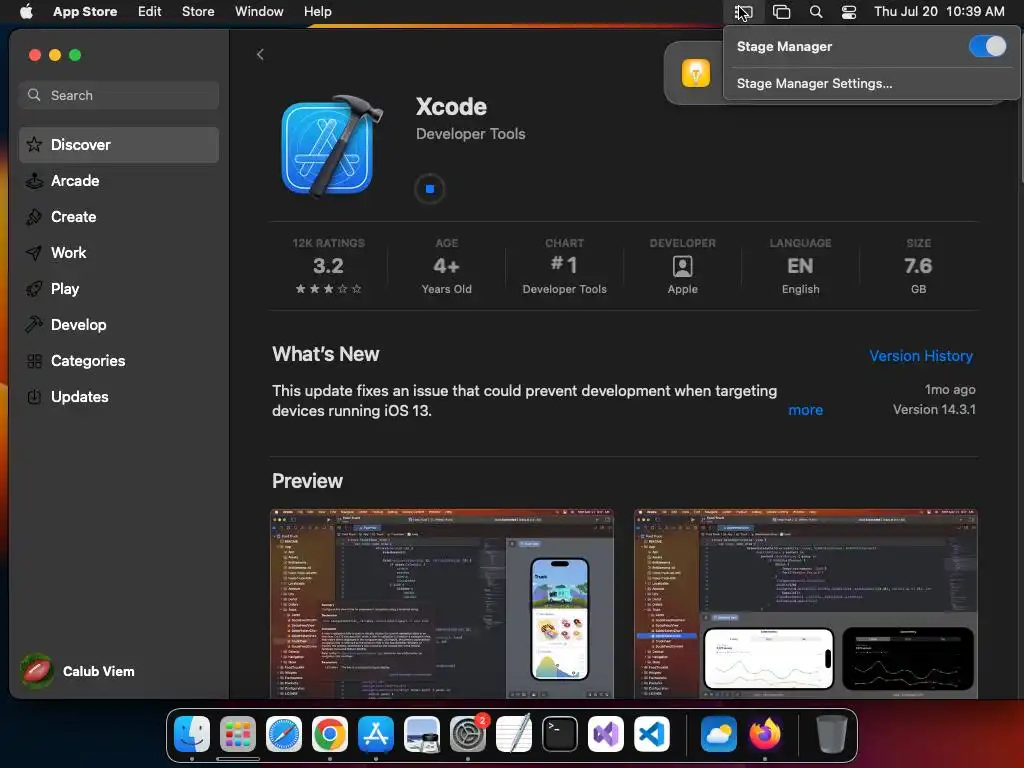Select Work in the sidebar
1024x768 pixels.
[x=119, y=253]
